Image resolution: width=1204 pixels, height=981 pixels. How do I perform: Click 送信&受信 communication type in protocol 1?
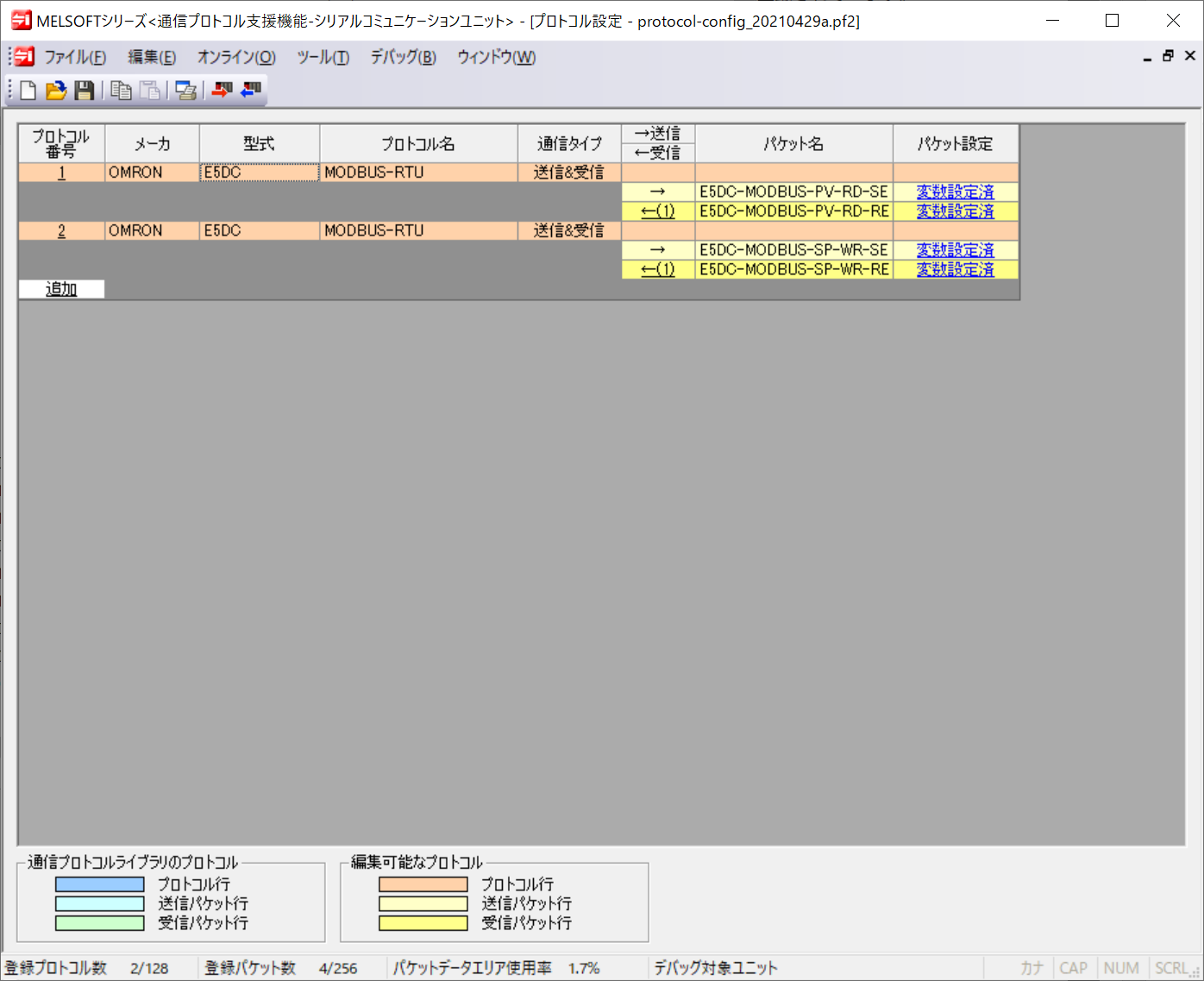(x=569, y=173)
